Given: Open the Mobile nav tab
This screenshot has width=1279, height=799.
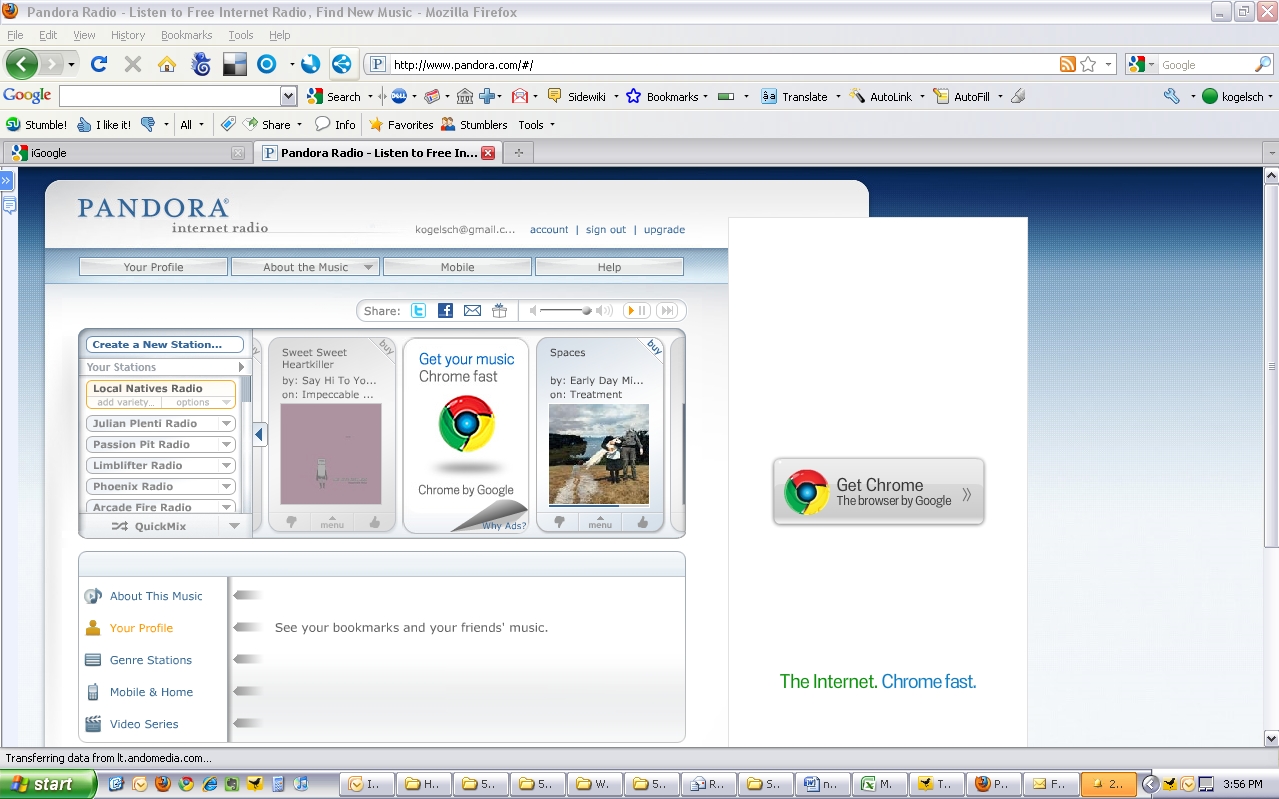Looking at the screenshot, I should tap(457, 267).
